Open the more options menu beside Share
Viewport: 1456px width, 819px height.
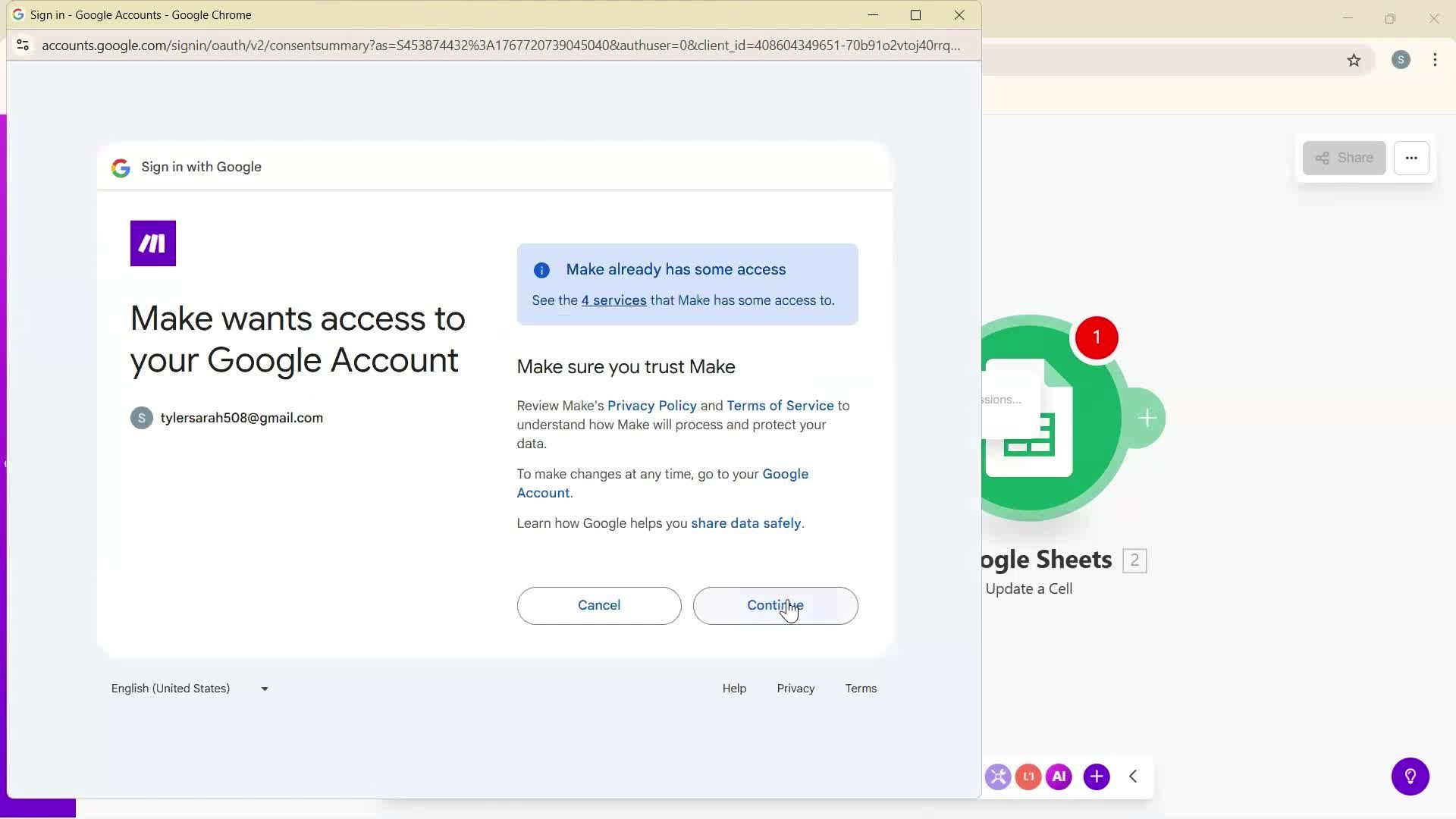click(1412, 158)
